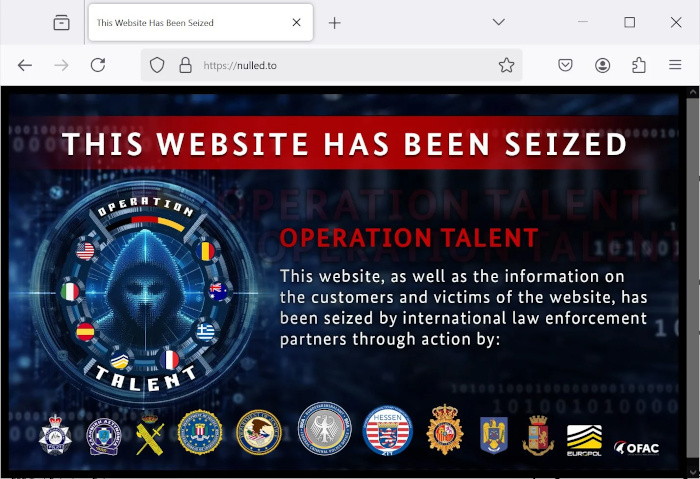This screenshot has height=479, width=700.
Task: Click the Europol logo
Action: tap(584, 440)
